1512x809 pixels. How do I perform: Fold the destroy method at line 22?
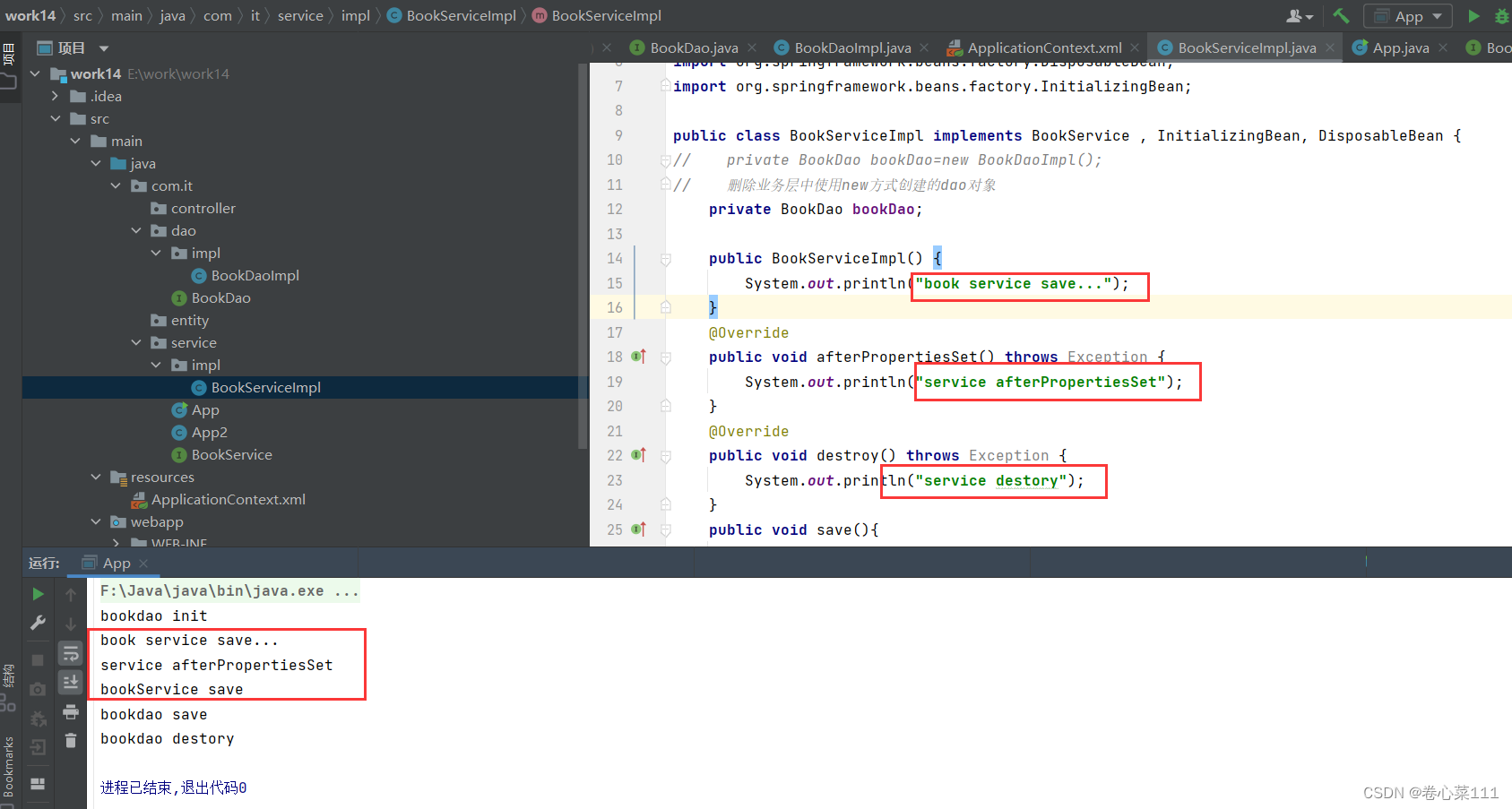(x=666, y=456)
